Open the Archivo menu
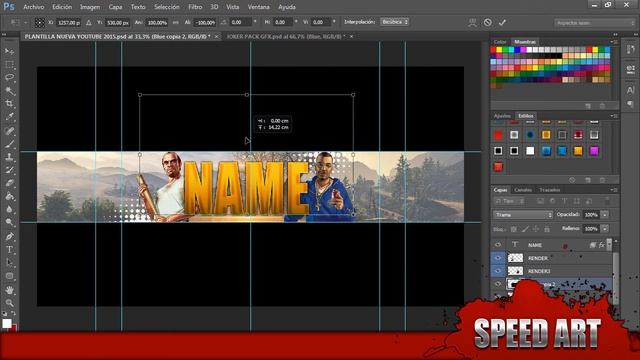The height and width of the screenshot is (360, 640). (33, 7)
